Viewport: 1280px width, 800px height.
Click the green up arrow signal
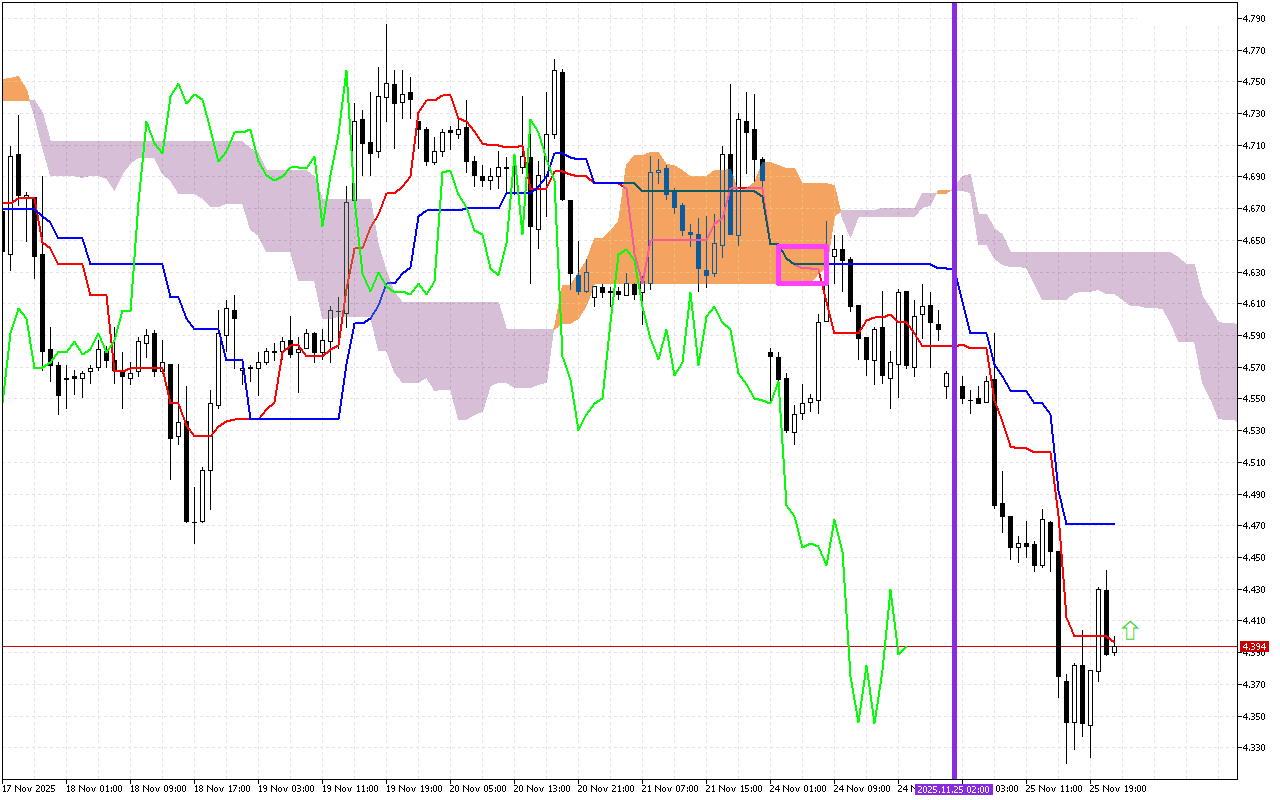click(1130, 630)
